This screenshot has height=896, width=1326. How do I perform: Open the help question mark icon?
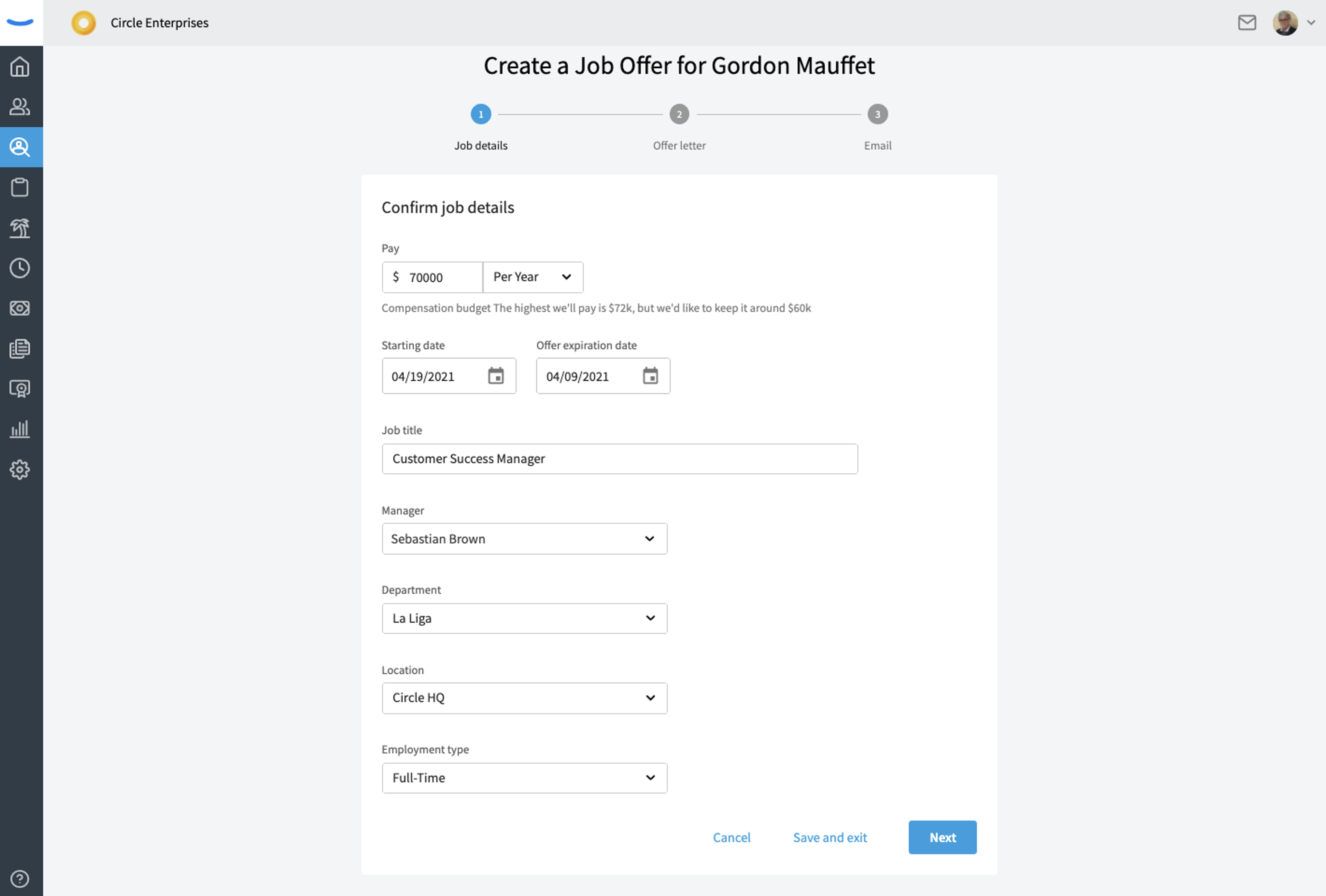(x=20, y=879)
